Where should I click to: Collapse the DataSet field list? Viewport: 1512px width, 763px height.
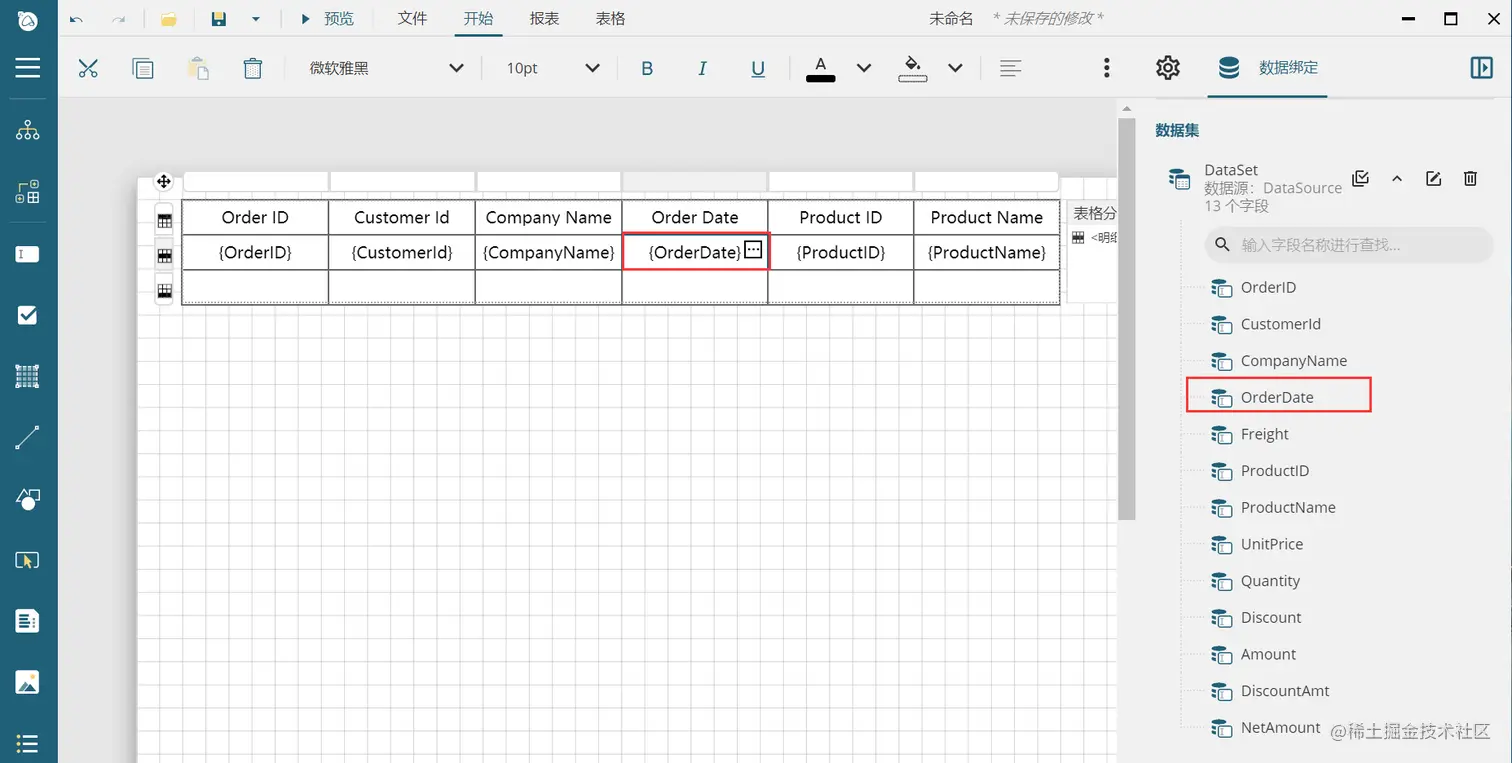1397,178
